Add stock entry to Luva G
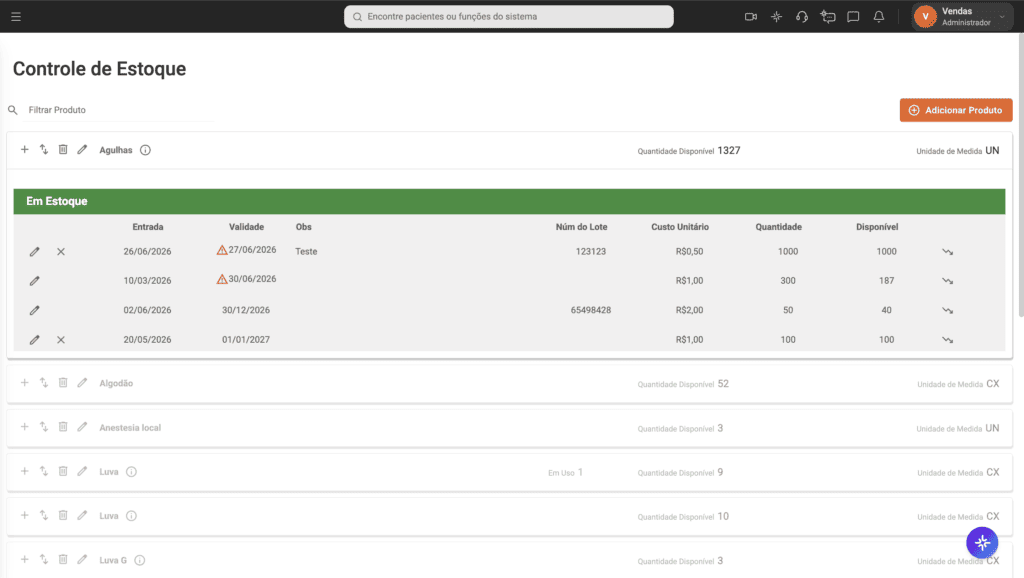 24,560
